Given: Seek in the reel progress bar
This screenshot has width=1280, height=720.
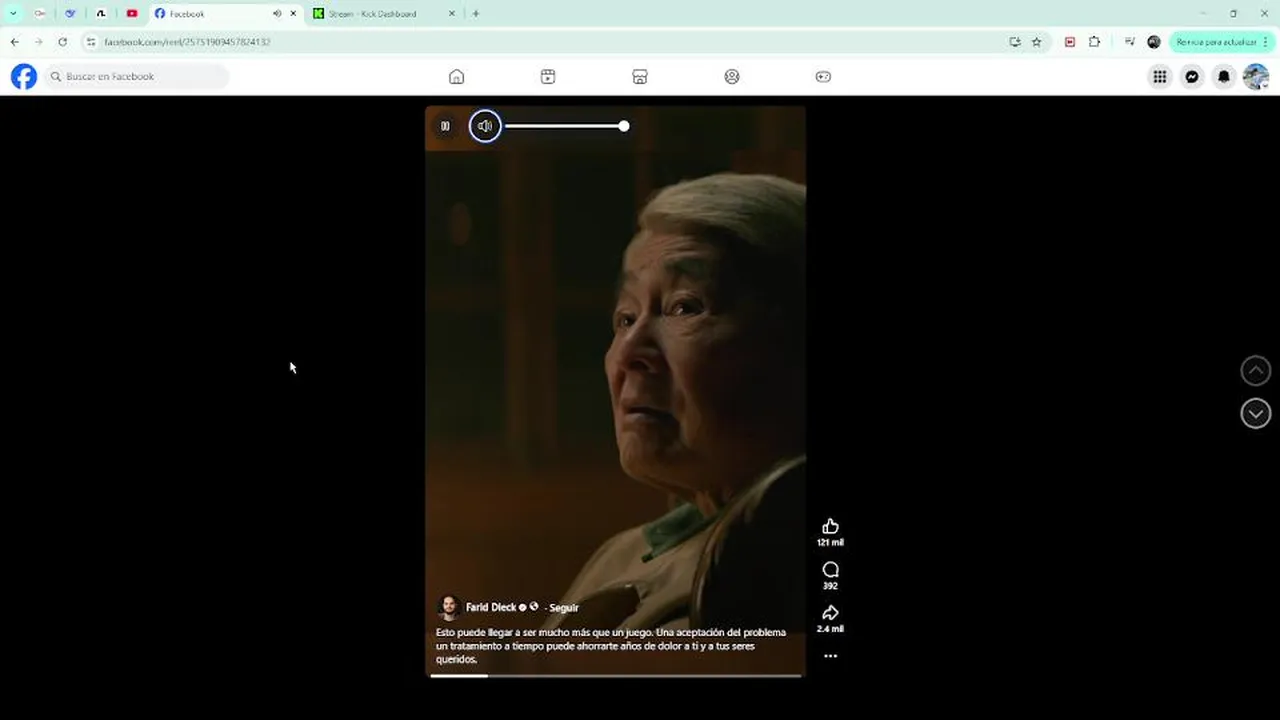Looking at the screenshot, I should (616, 676).
